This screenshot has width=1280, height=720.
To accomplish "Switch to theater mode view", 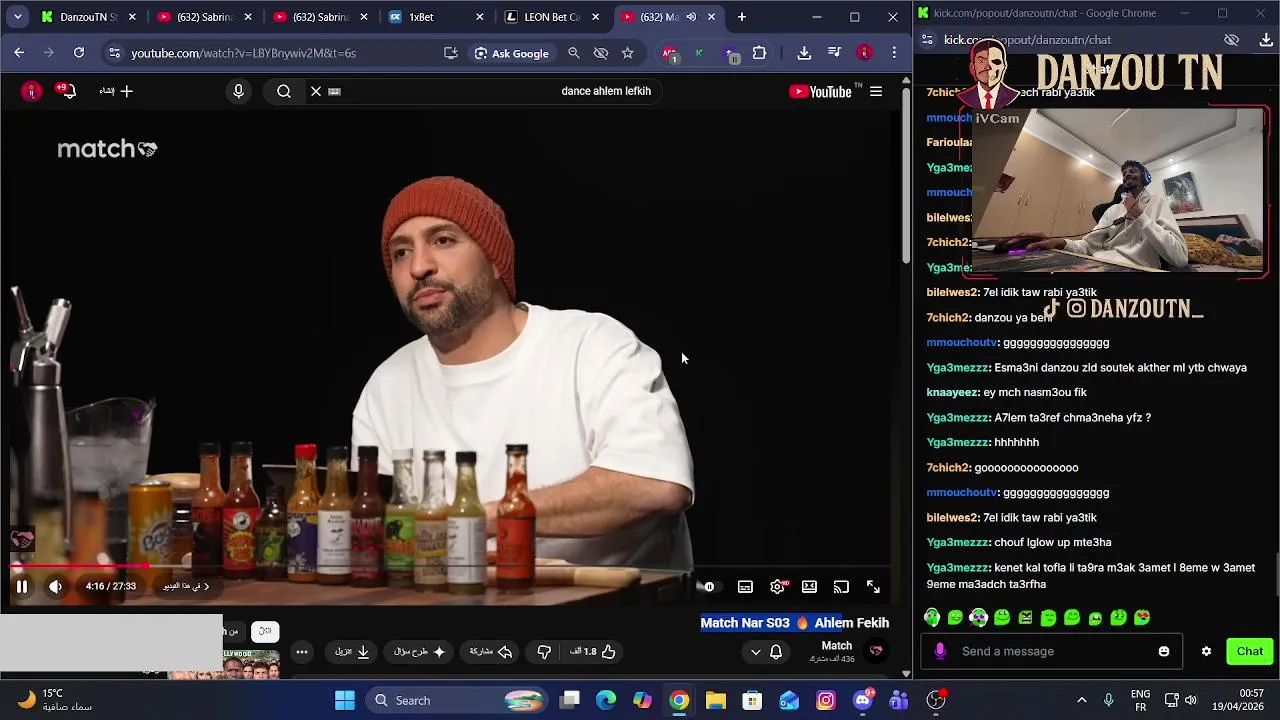I will point(809,587).
